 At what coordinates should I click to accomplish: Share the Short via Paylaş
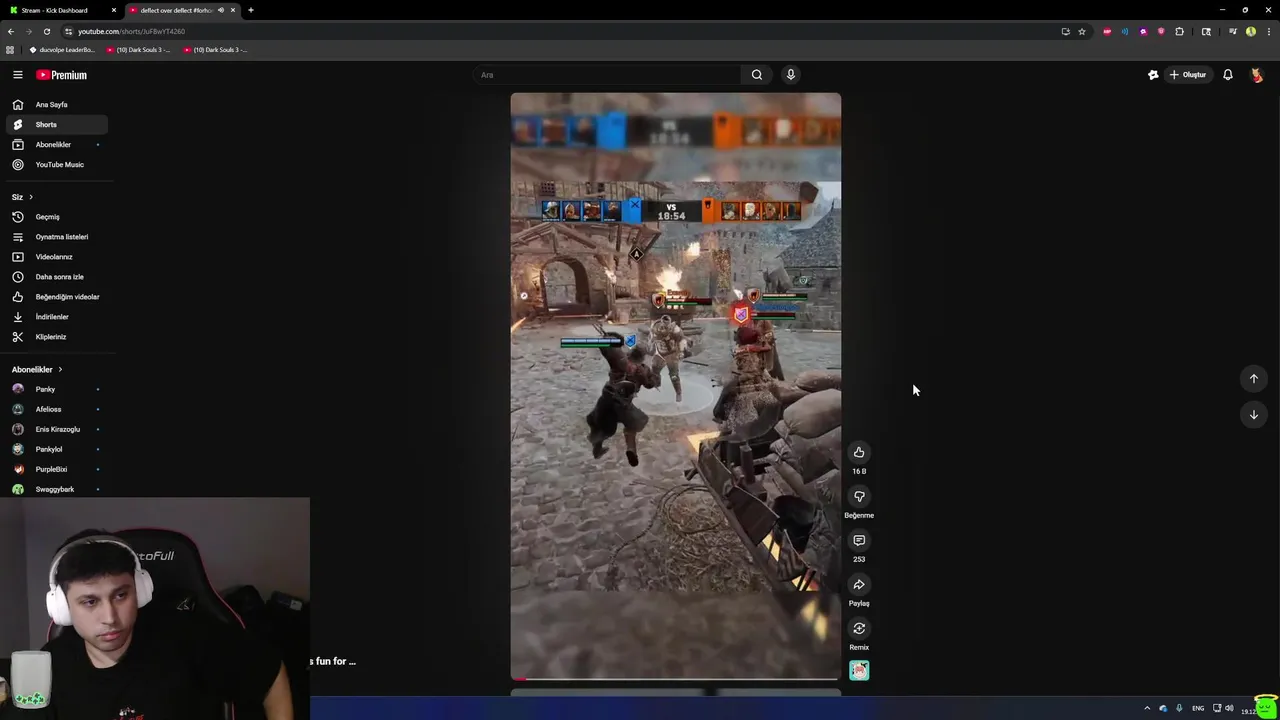pyautogui.click(x=859, y=585)
